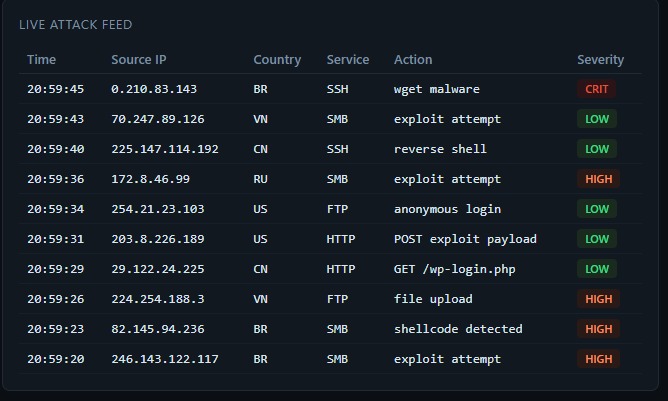Click SMB service for 82.145.94.236
The image size is (668, 401).
coord(337,329)
